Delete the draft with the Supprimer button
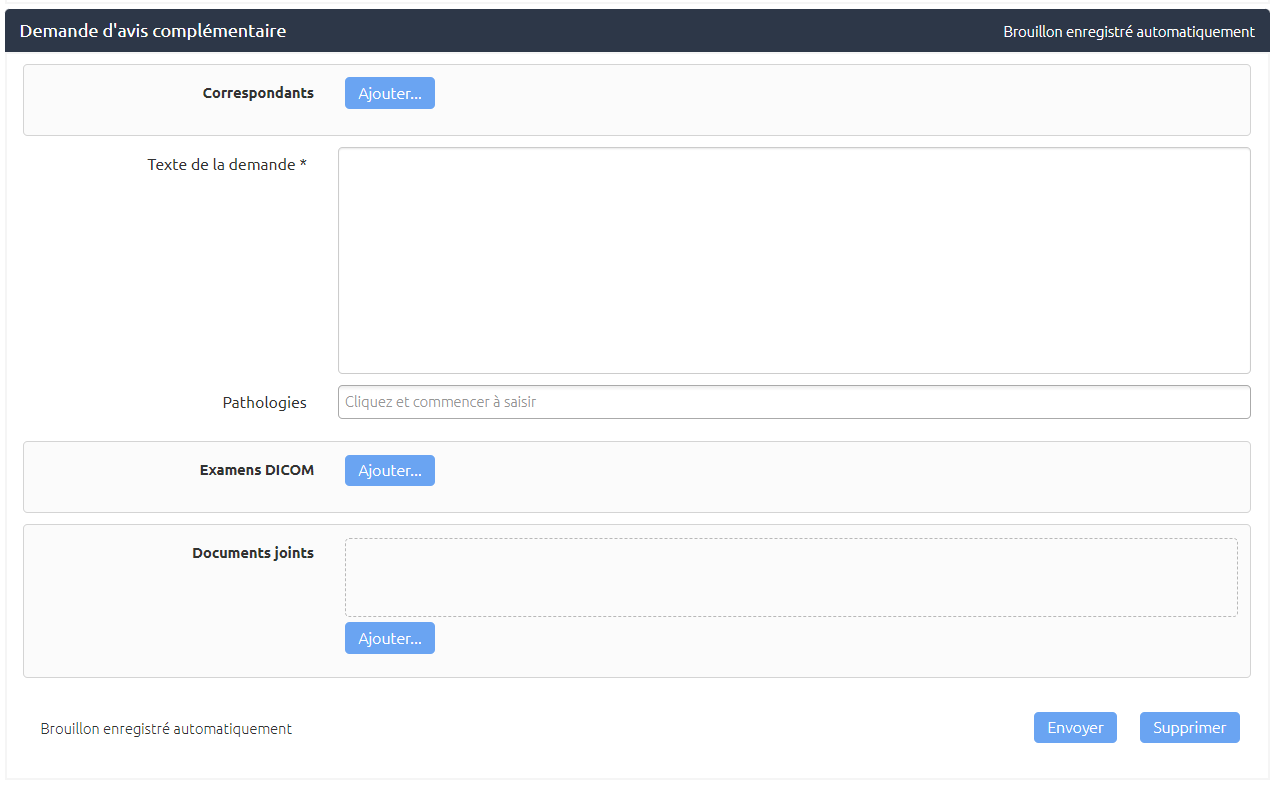Screen dimensions: 1279x788 coord(1190,728)
